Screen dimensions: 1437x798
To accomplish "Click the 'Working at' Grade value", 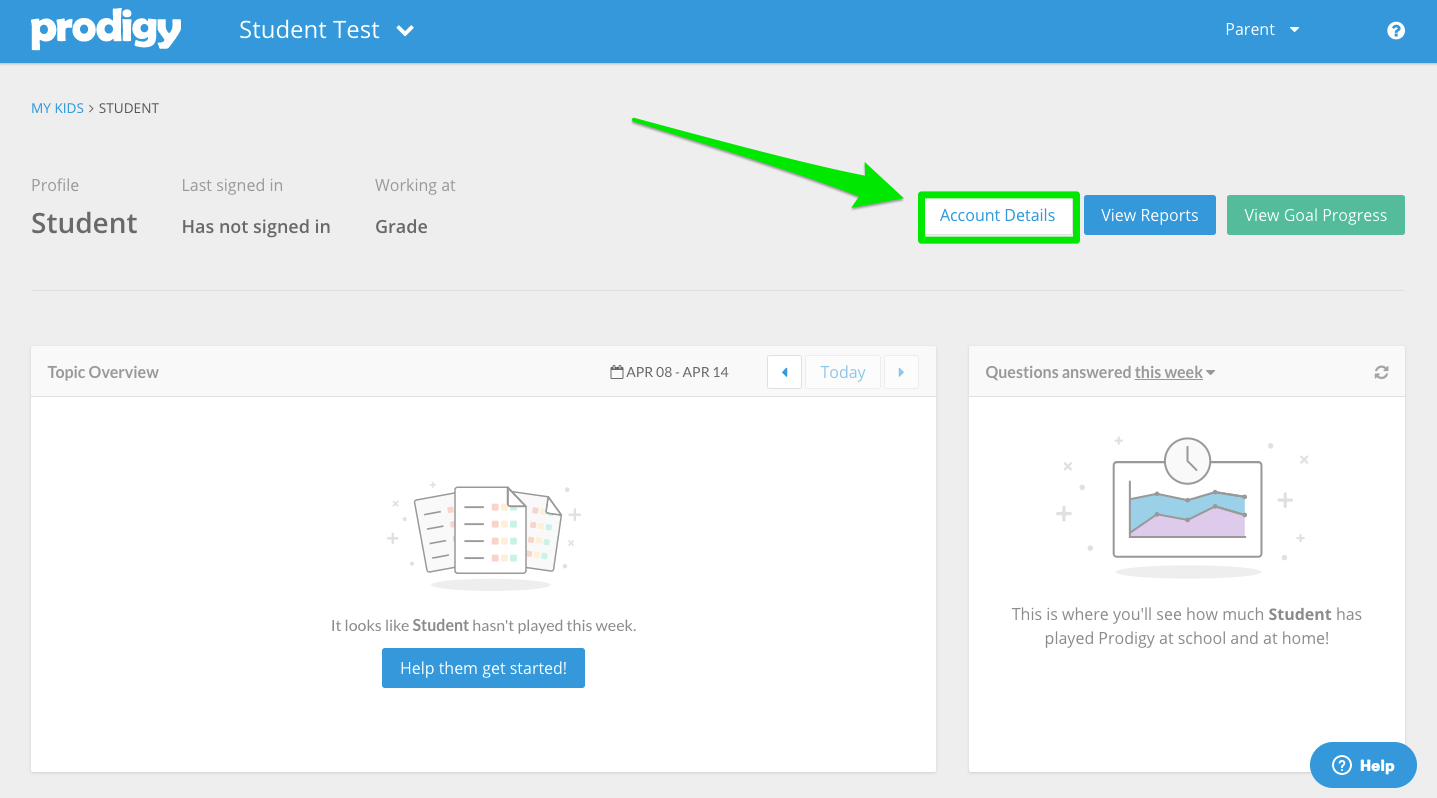I will [401, 227].
